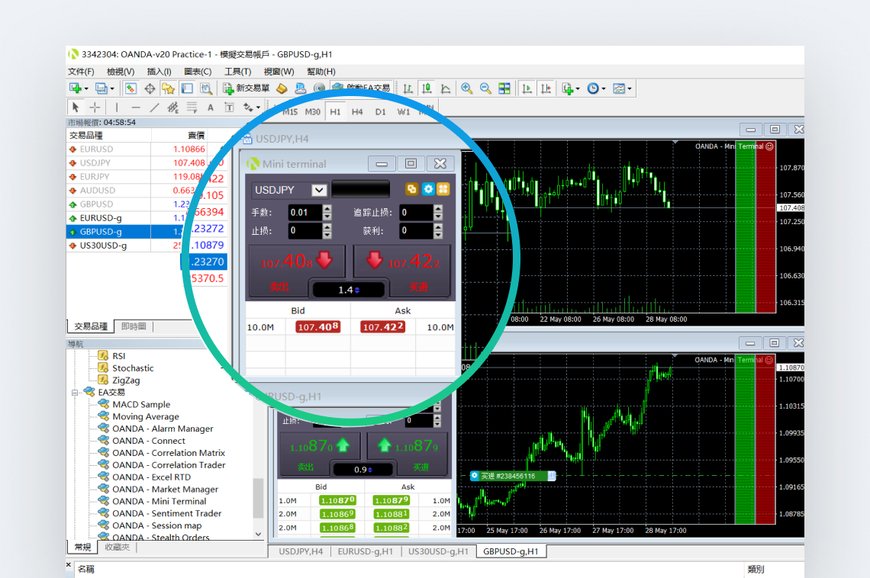870x578 pixels.
Task: Switch to the H4 timeframe button
Action: [357, 112]
